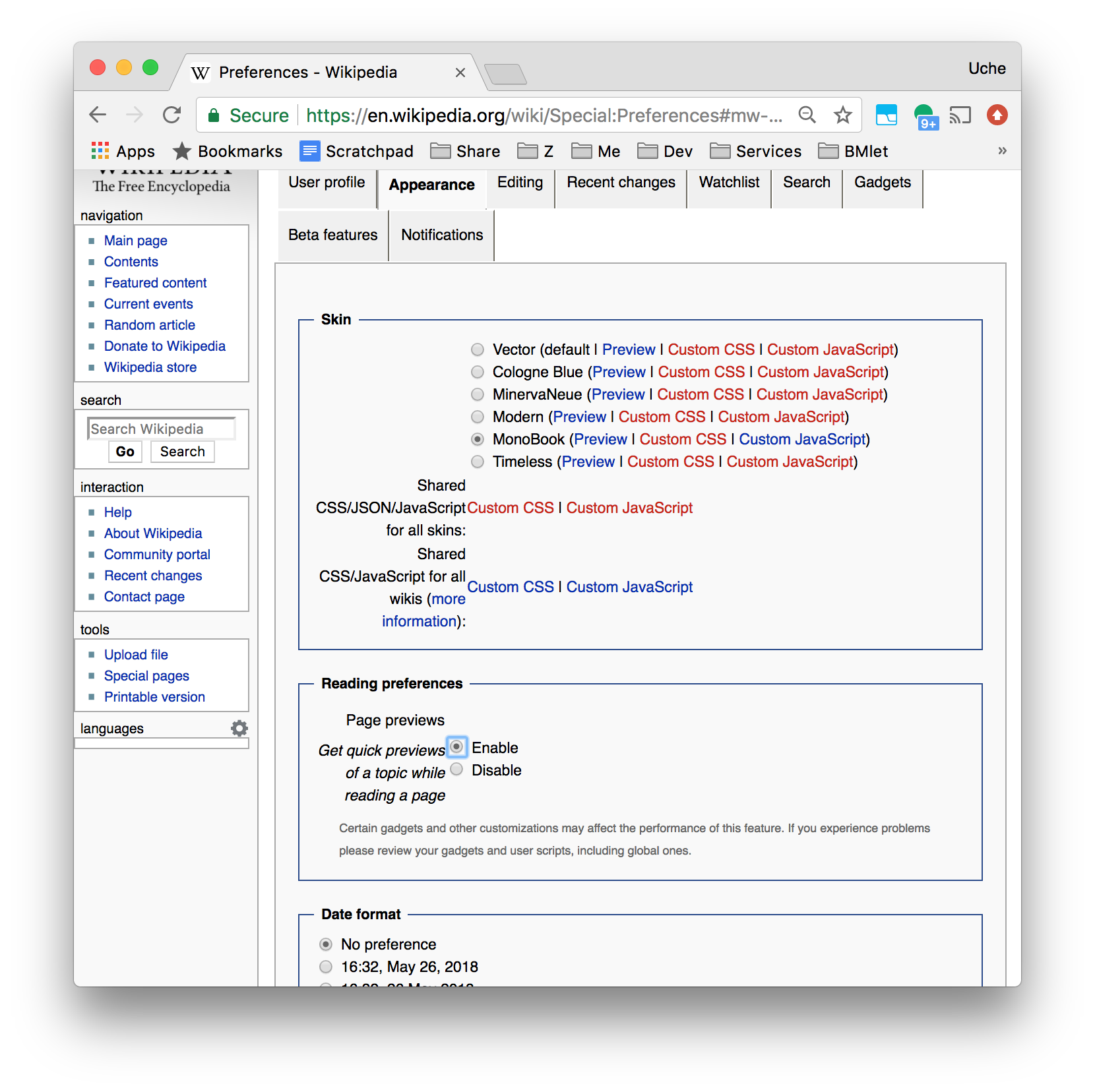Click the sidebar Search button
The height and width of the screenshot is (1092, 1095).
tap(183, 452)
